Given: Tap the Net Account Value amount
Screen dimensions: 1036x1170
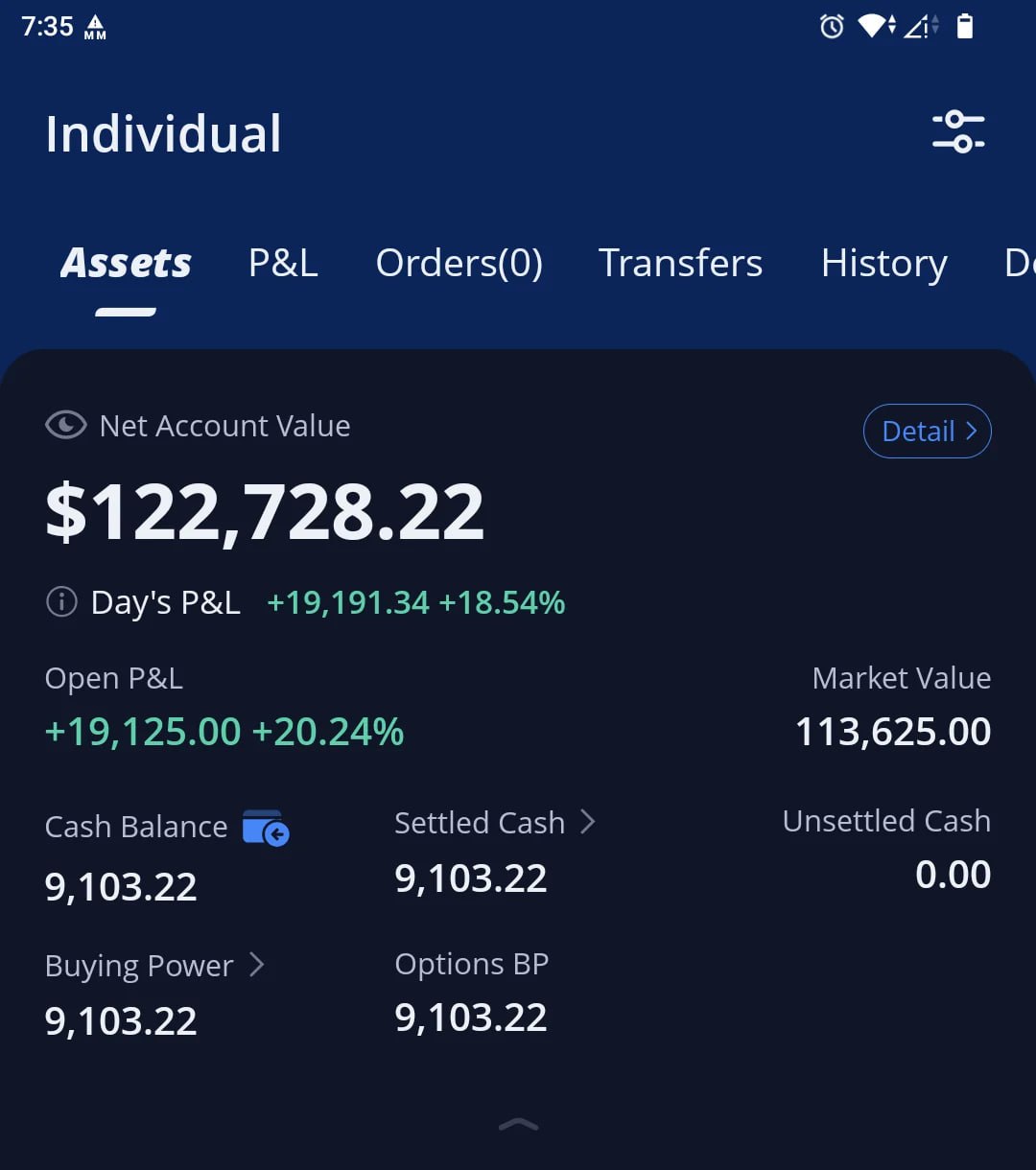Looking at the screenshot, I should point(265,513).
